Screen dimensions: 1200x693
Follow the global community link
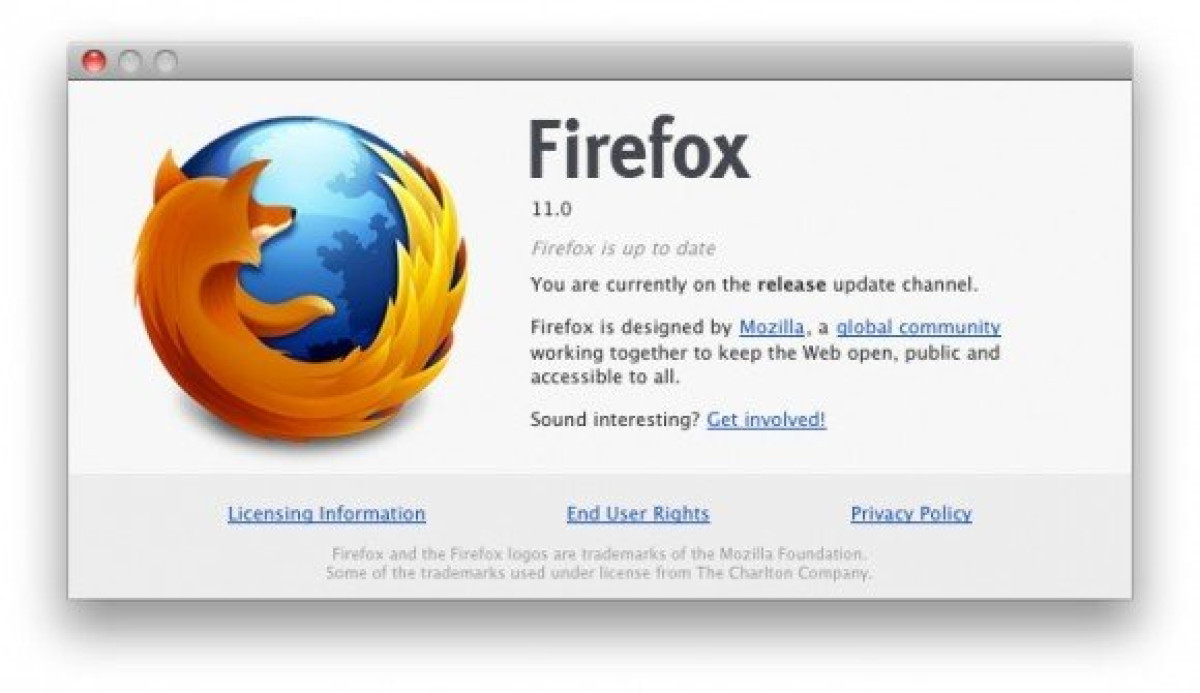click(x=918, y=327)
